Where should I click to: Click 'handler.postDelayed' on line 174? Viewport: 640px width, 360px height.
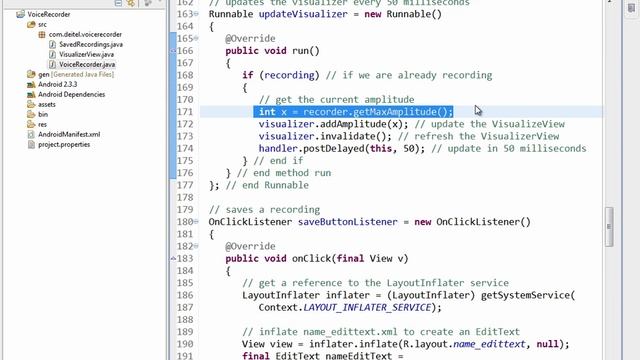click(x=311, y=149)
